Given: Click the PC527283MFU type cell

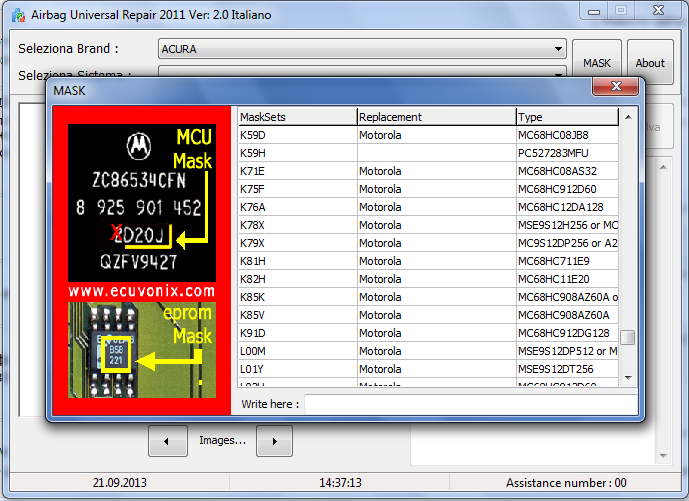Looking at the screenshot, I should click(x=567, y=153).
